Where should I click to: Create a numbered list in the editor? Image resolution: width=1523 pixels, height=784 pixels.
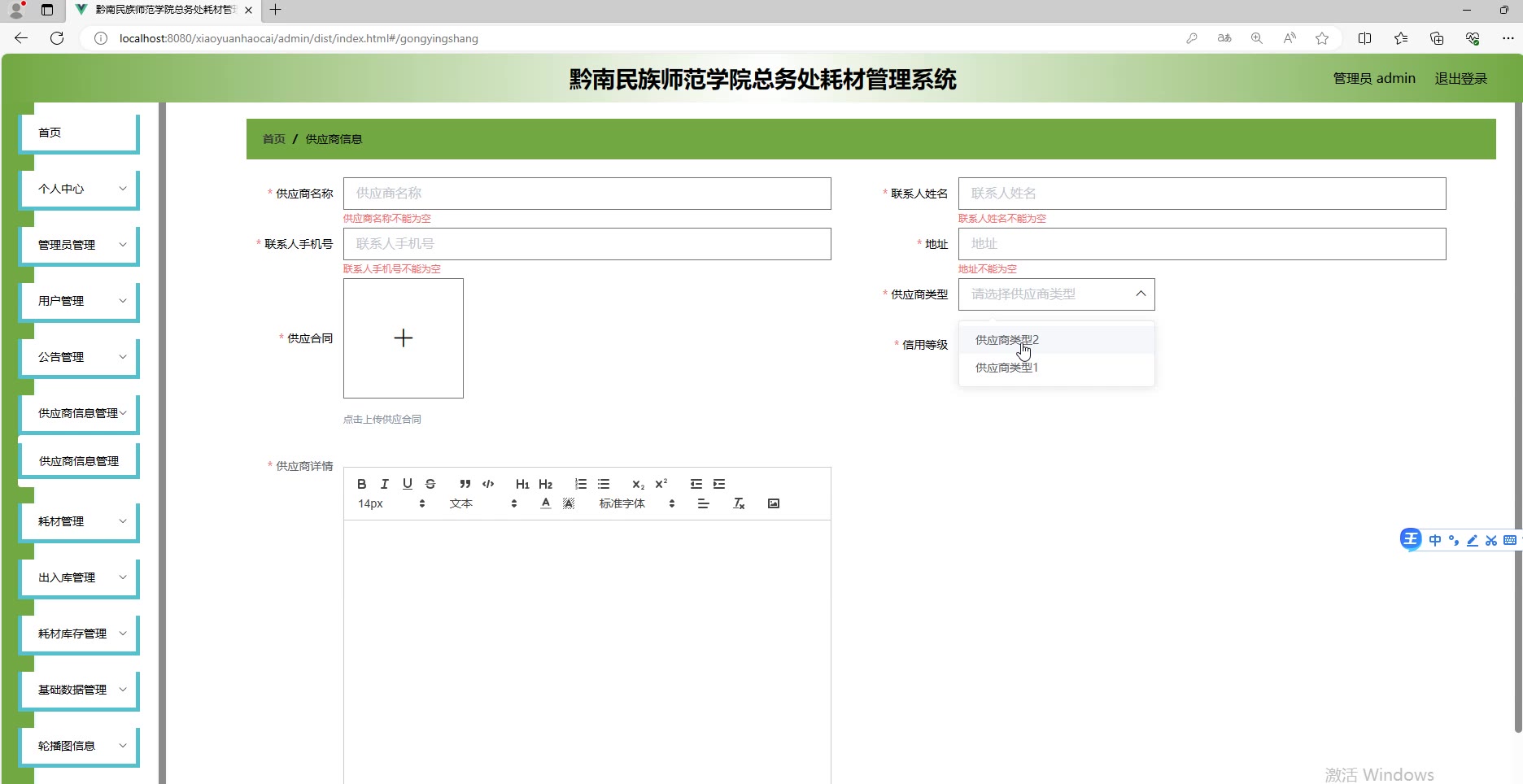click(x=581, y=484)
